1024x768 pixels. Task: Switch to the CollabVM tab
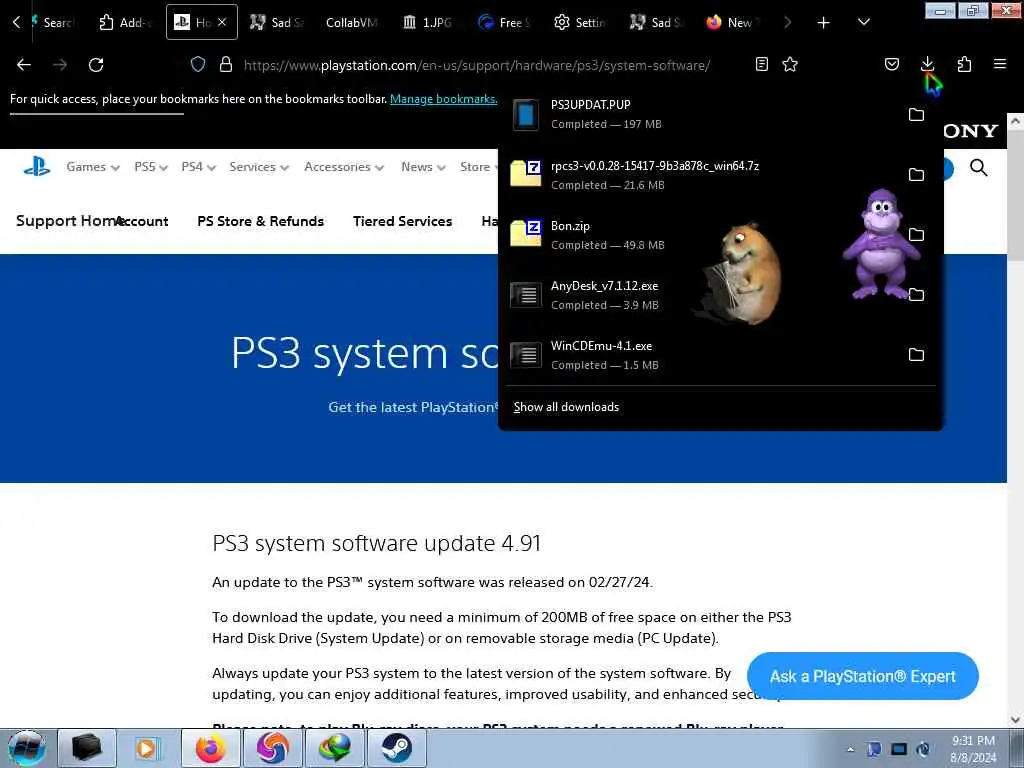tap(351, 23)
